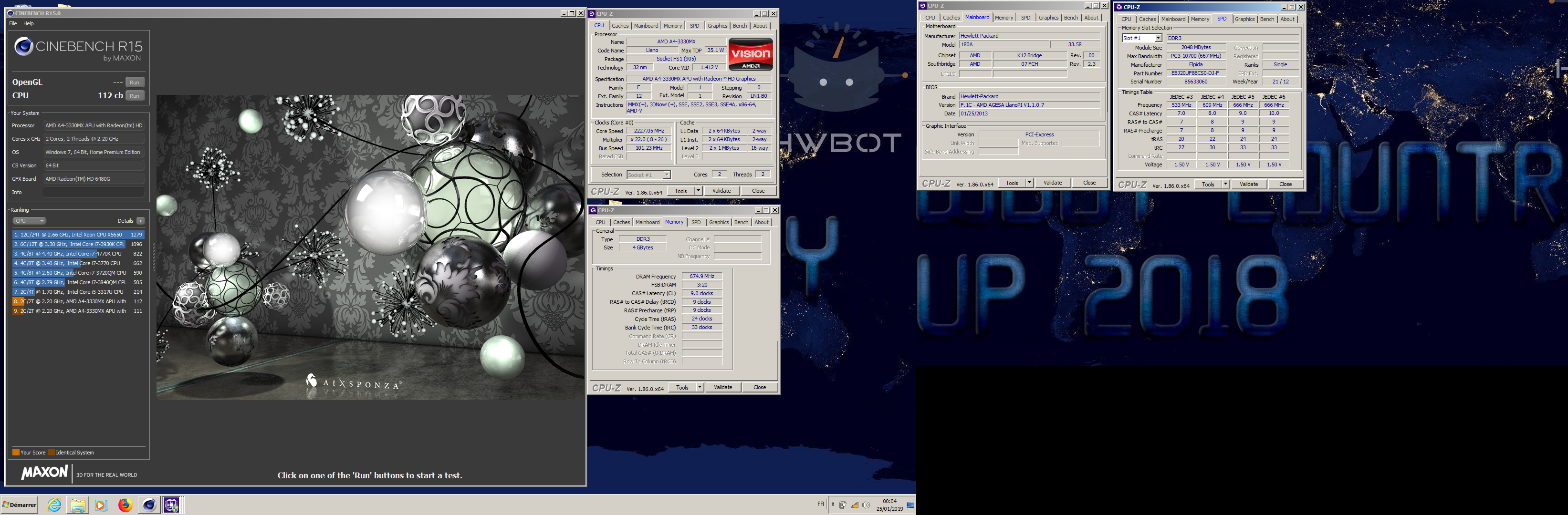Expand Tools dropdown arrow in CPU-Z Mainboard window

click(1029, 183)
